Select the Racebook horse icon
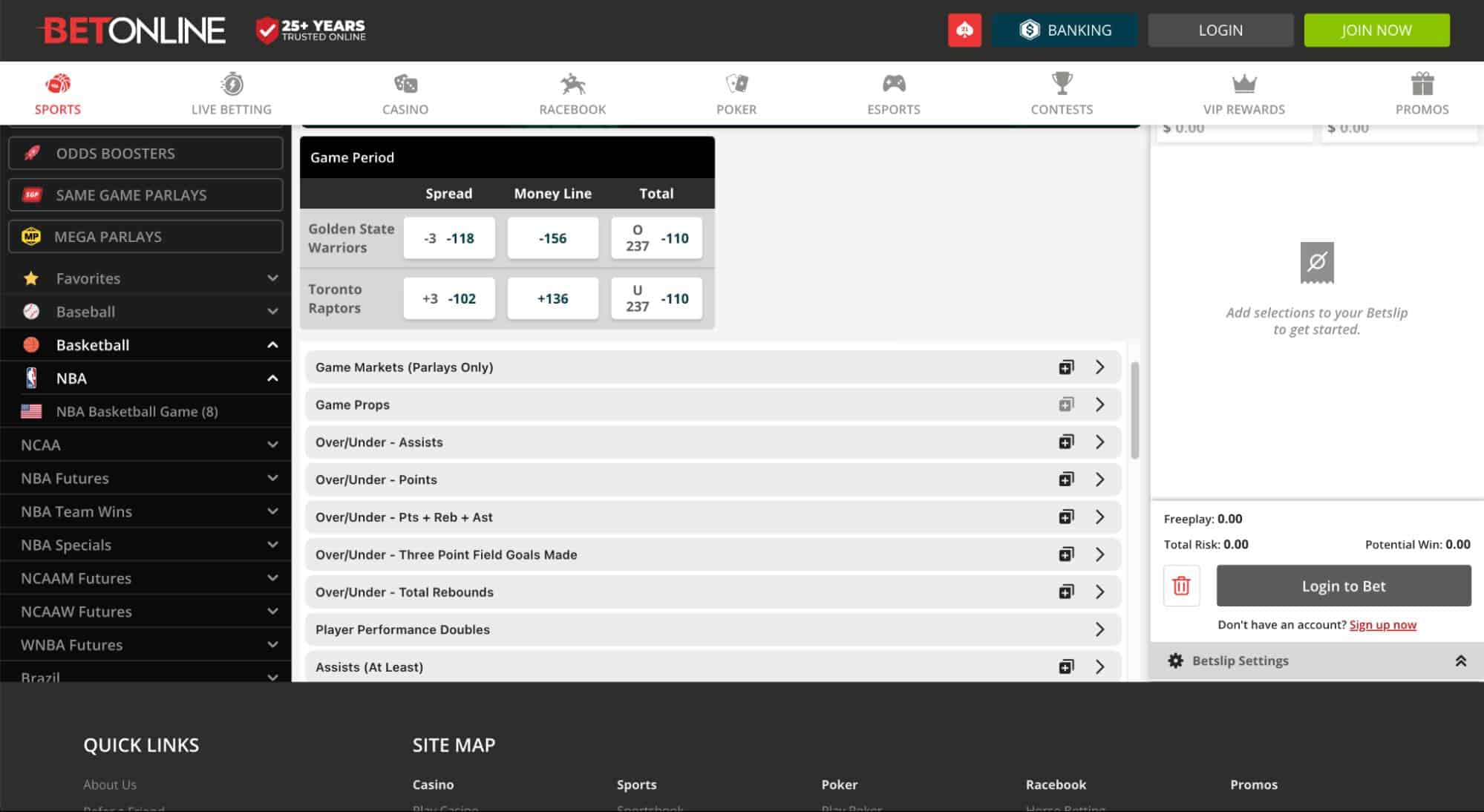 571,84
